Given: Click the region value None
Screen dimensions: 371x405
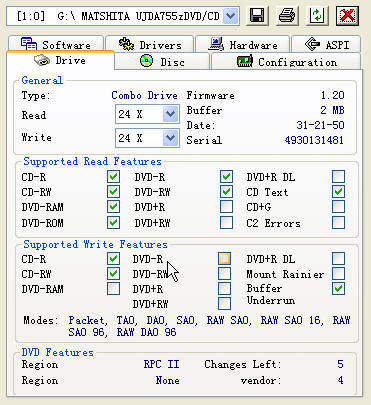Looking at the screenshot, I should [167, 380].
